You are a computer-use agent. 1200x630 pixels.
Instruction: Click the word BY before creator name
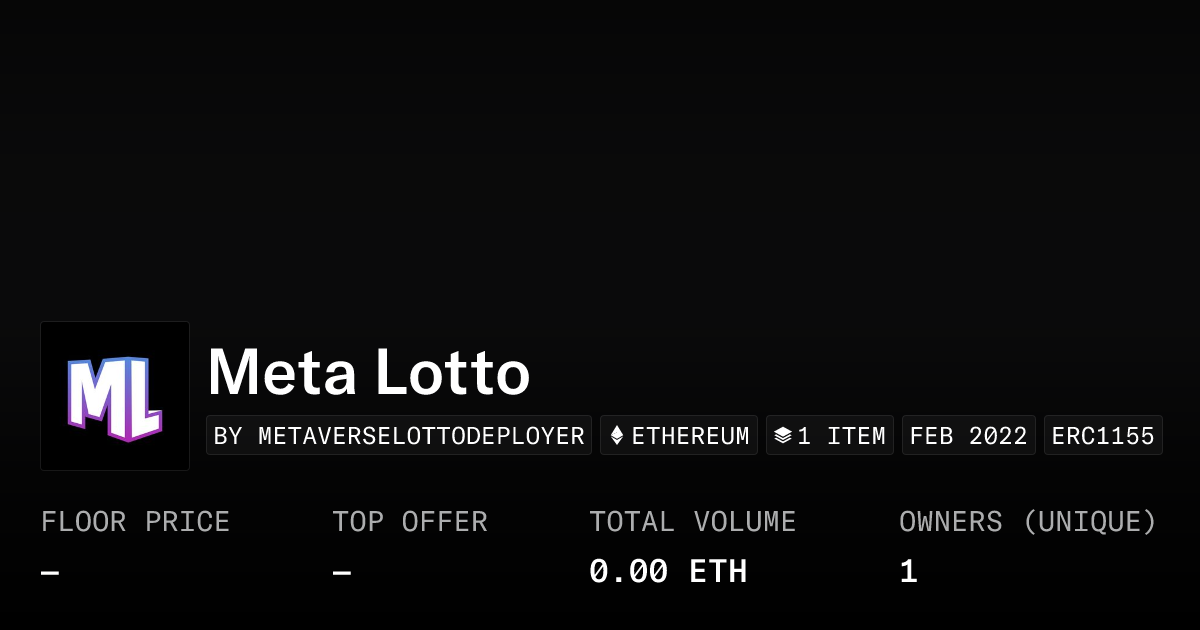[x=228, y=436]
